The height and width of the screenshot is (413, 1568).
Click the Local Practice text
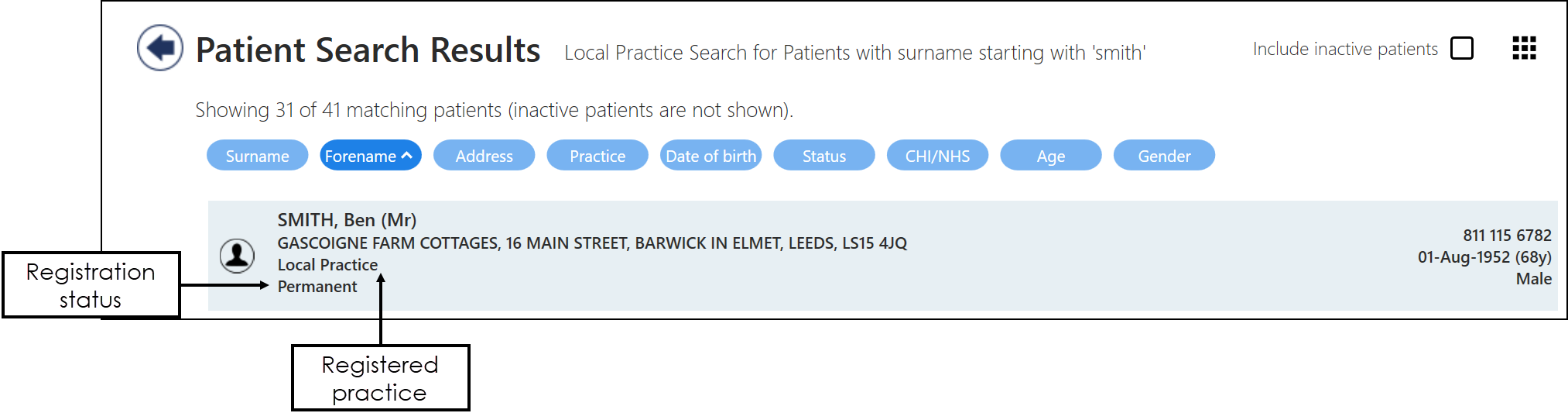(327, 265)
